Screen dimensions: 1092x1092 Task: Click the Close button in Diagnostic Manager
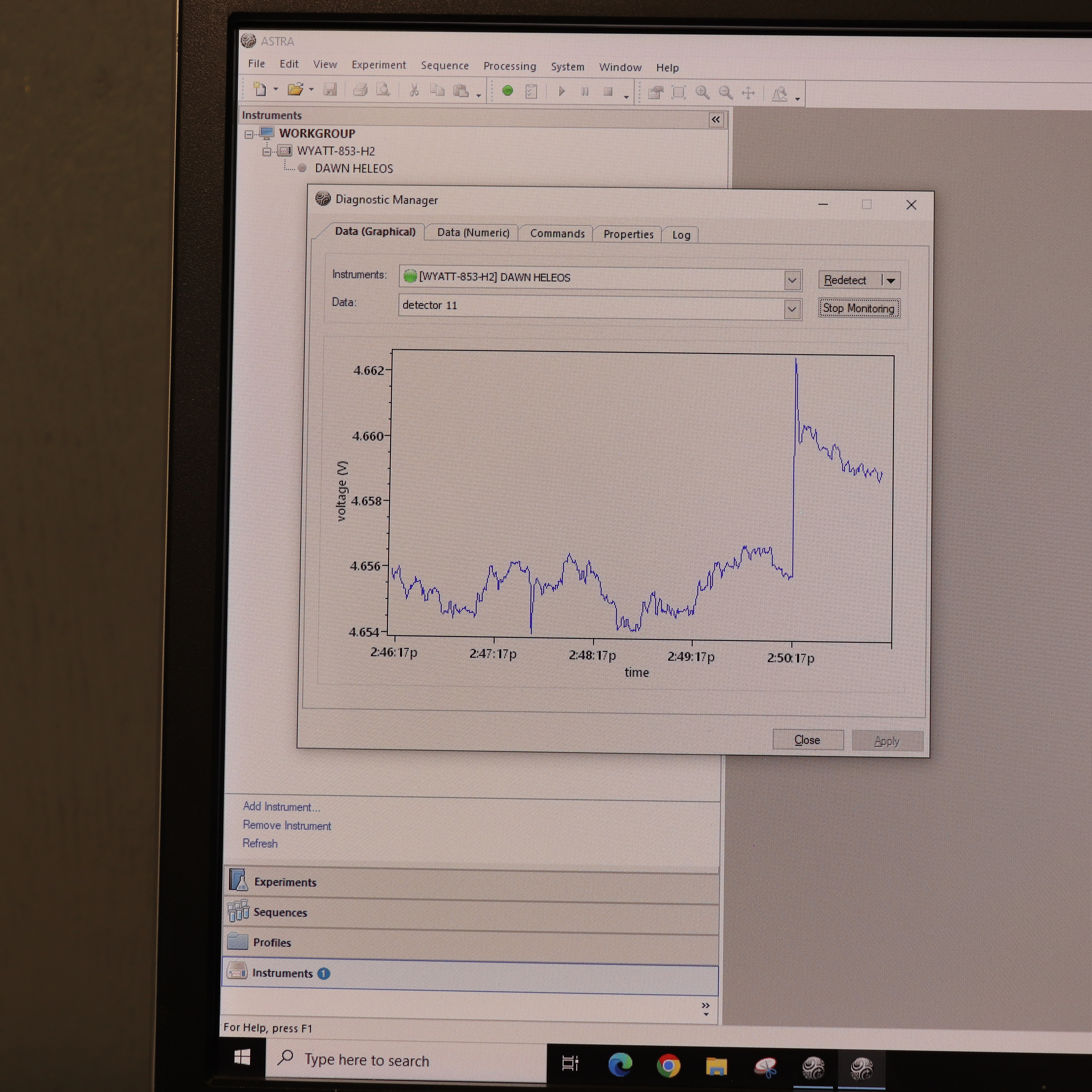[807, 740]
